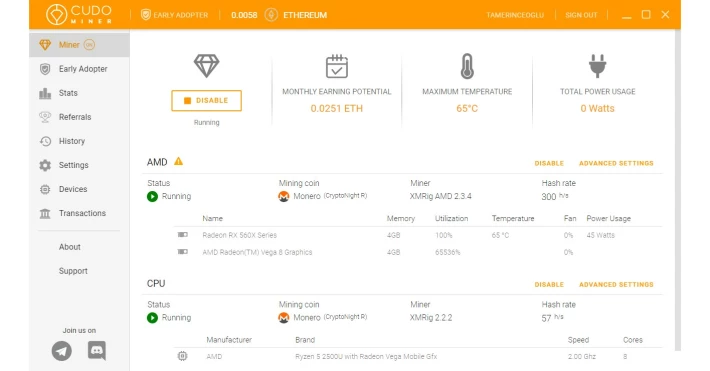Viewport: 710px width, 371px height.
Task: Click the 0.0251 ETH earning value
Action: (336, 108)
